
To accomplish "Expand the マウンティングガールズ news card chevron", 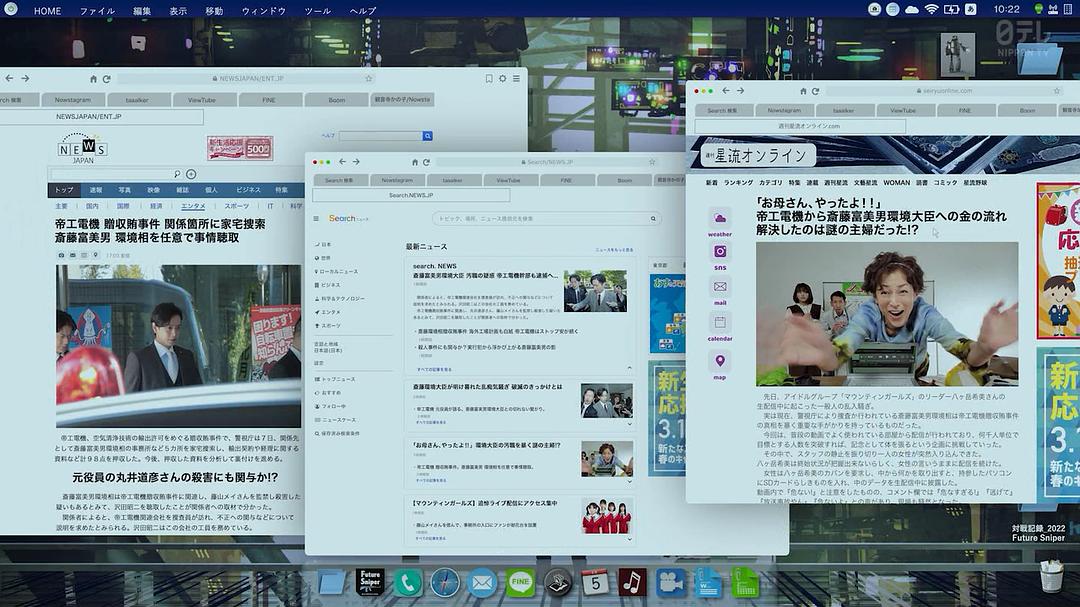I will click(629, 539).
